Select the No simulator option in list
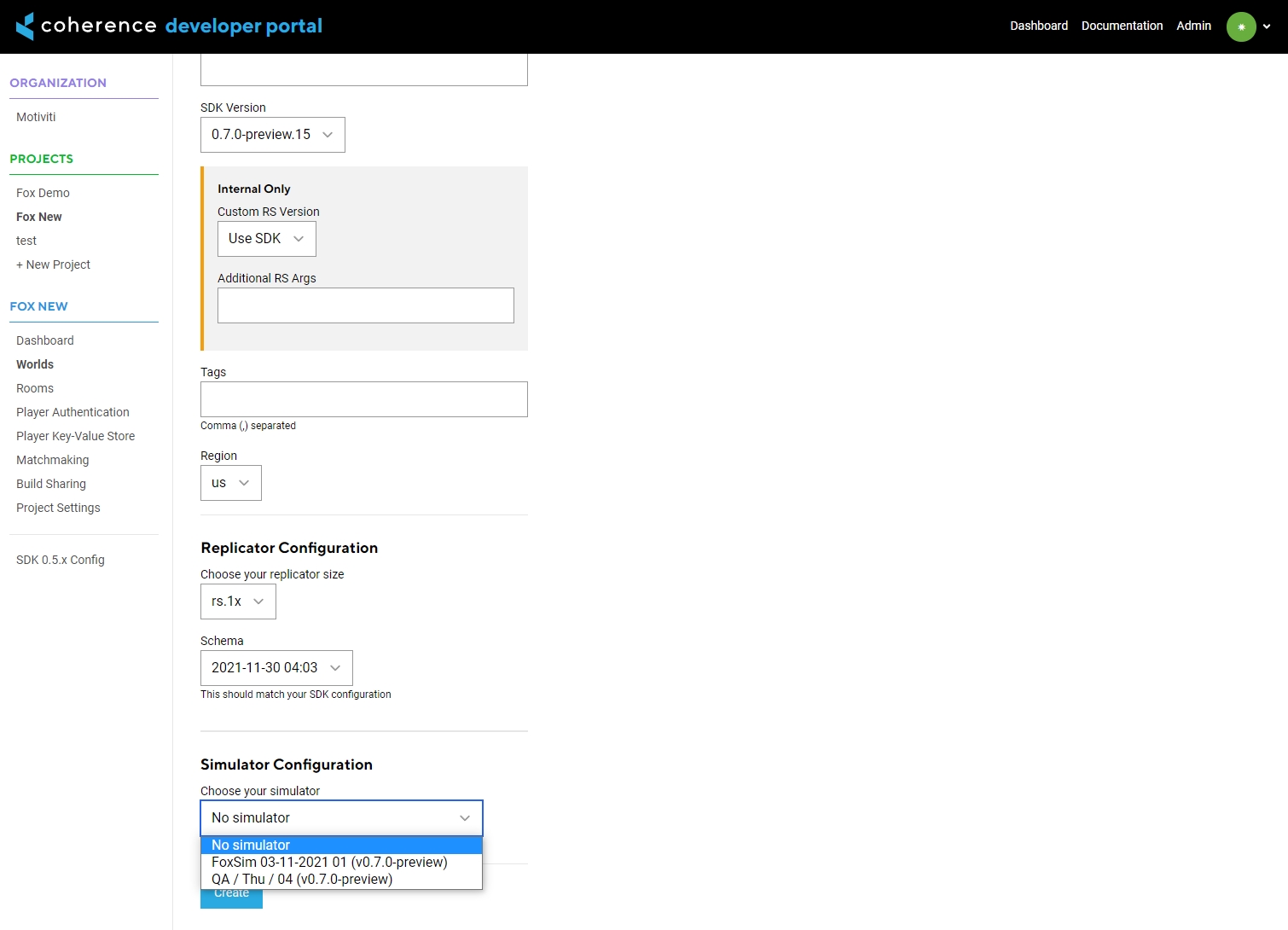Screen dimensions: 1288x930 [251, 845]
